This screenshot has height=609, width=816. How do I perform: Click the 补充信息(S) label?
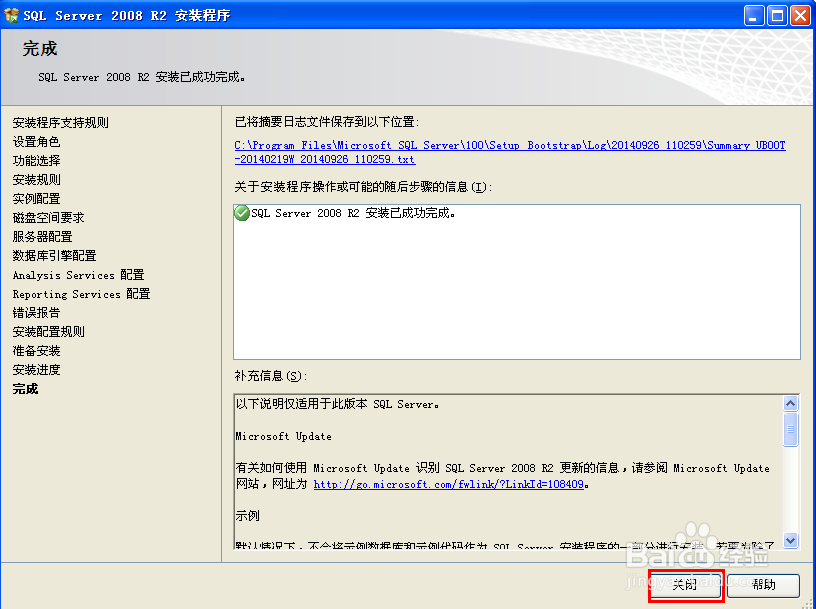click(x=270, y=376)
